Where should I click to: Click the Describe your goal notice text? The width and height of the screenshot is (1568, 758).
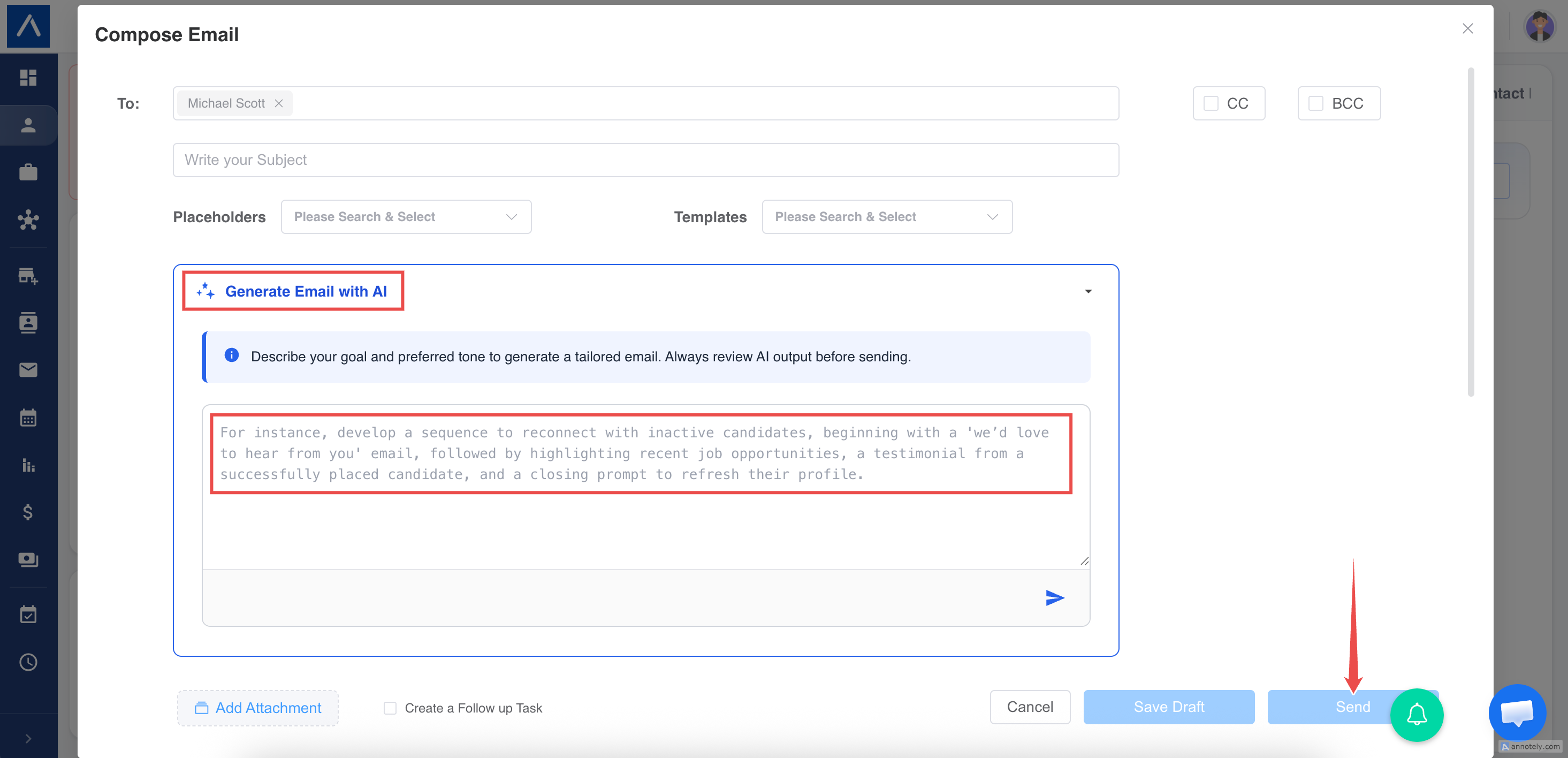click(x=581, y=357)
